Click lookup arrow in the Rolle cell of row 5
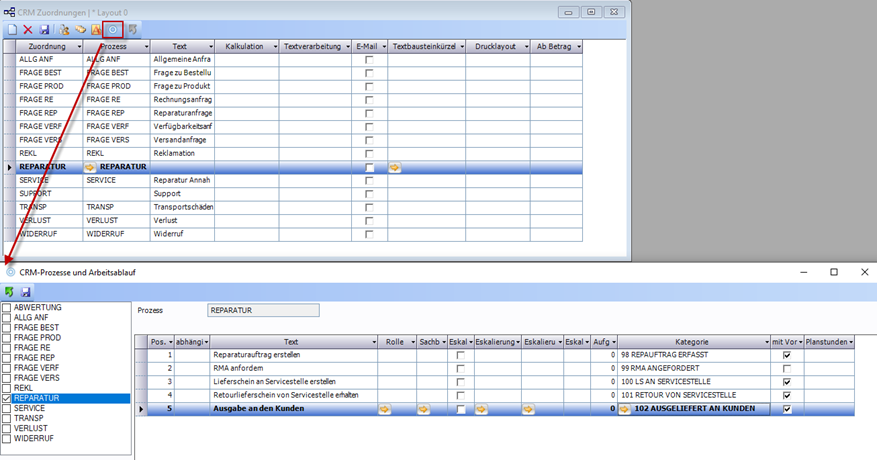This screenshot has width=877, height=460. [x=386, y=409]
